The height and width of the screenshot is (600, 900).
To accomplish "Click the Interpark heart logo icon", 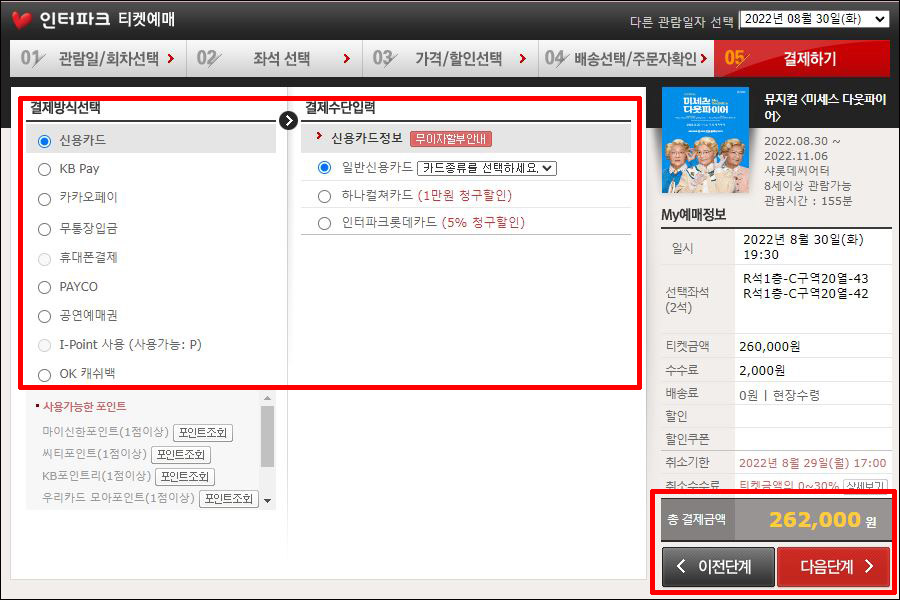I will point(21,20).
